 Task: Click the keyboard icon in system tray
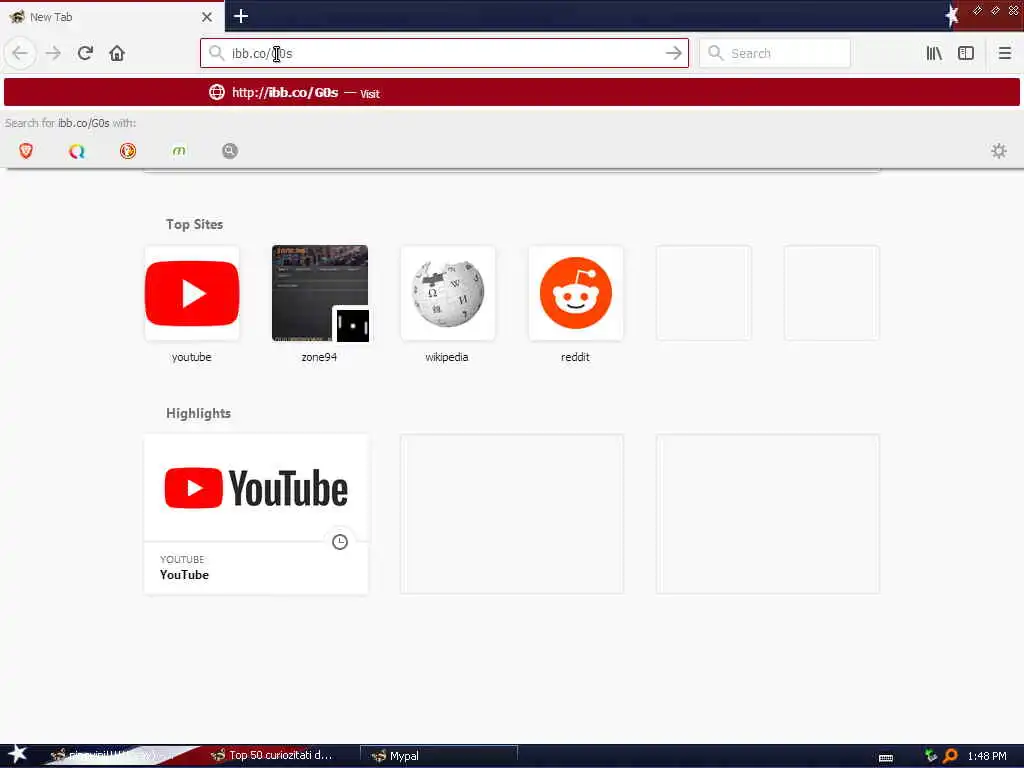[886, 758]
